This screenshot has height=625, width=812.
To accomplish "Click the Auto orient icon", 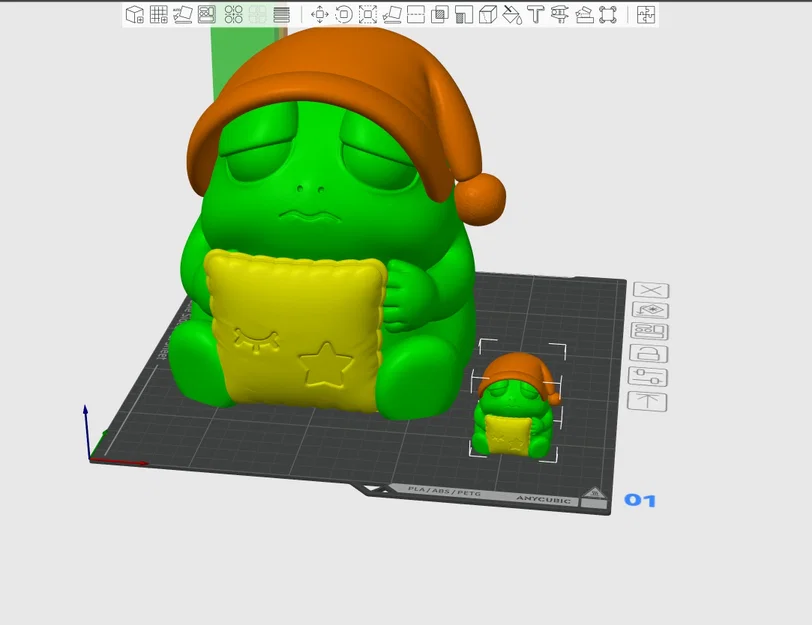I will (x=182, y=14).
